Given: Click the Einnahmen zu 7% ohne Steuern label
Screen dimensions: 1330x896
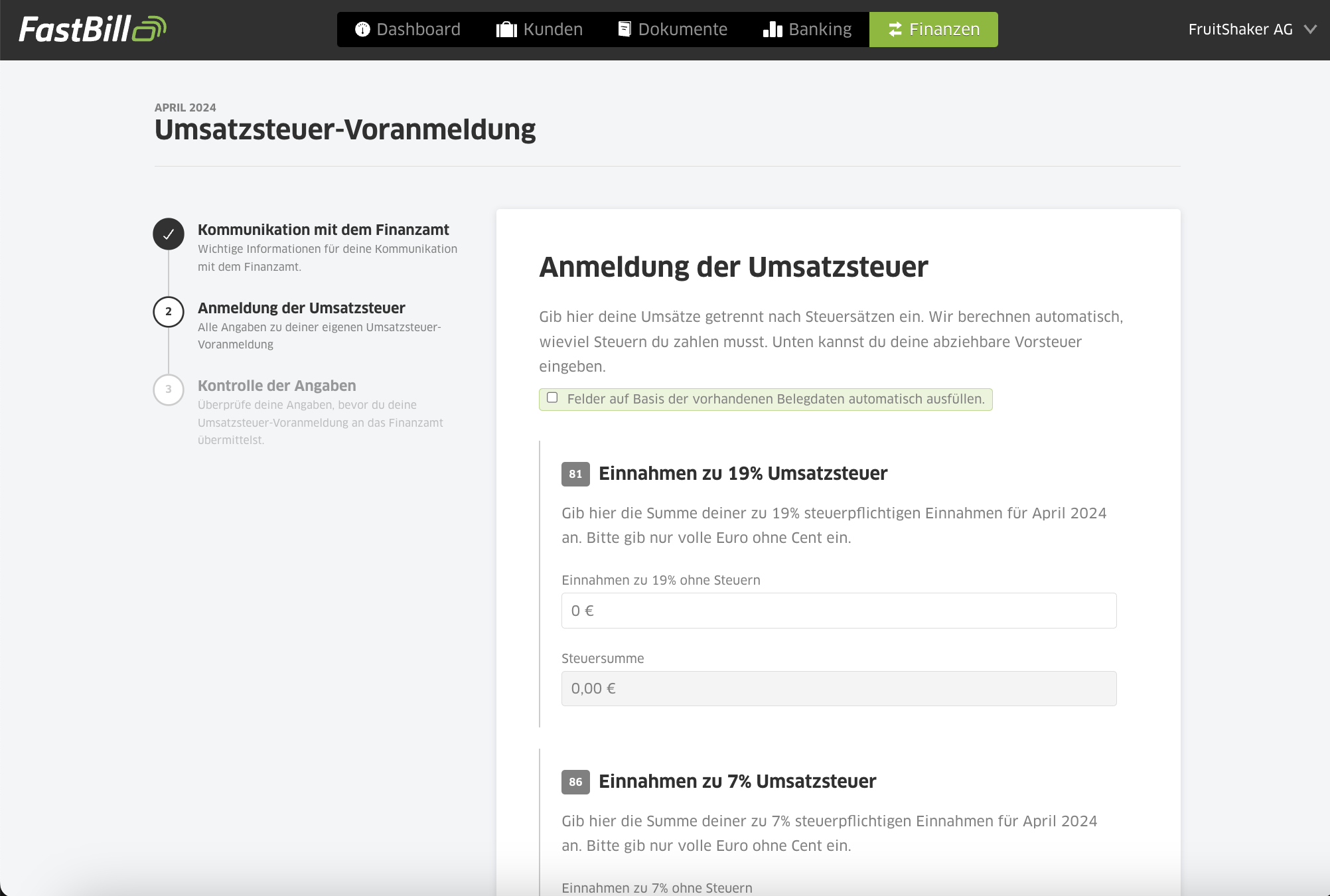Looking at the screenshot, I should [657, 888].
